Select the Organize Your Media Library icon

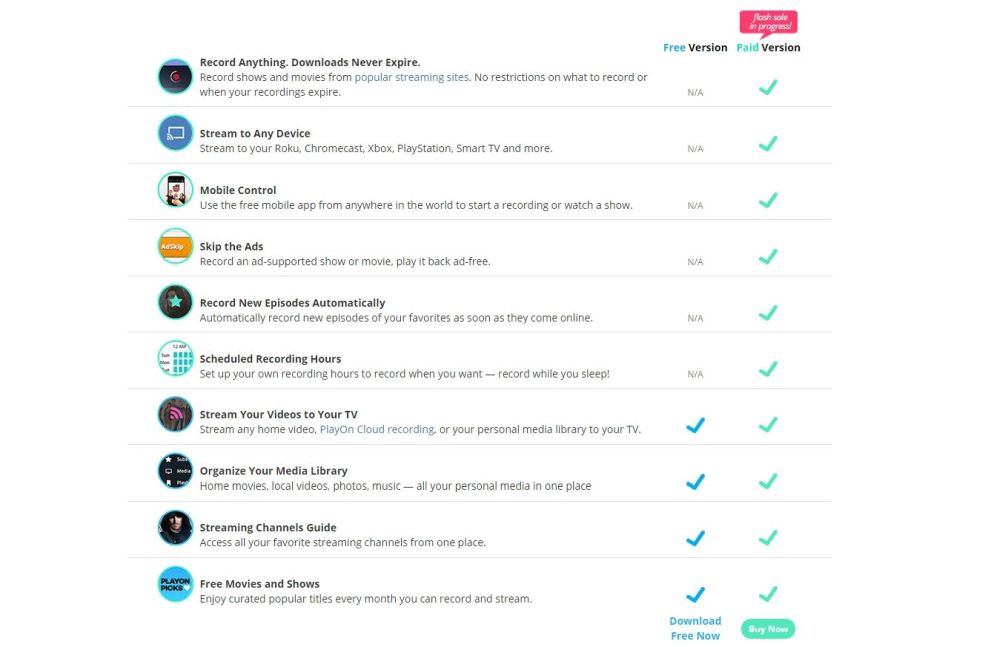pos(175,471)
